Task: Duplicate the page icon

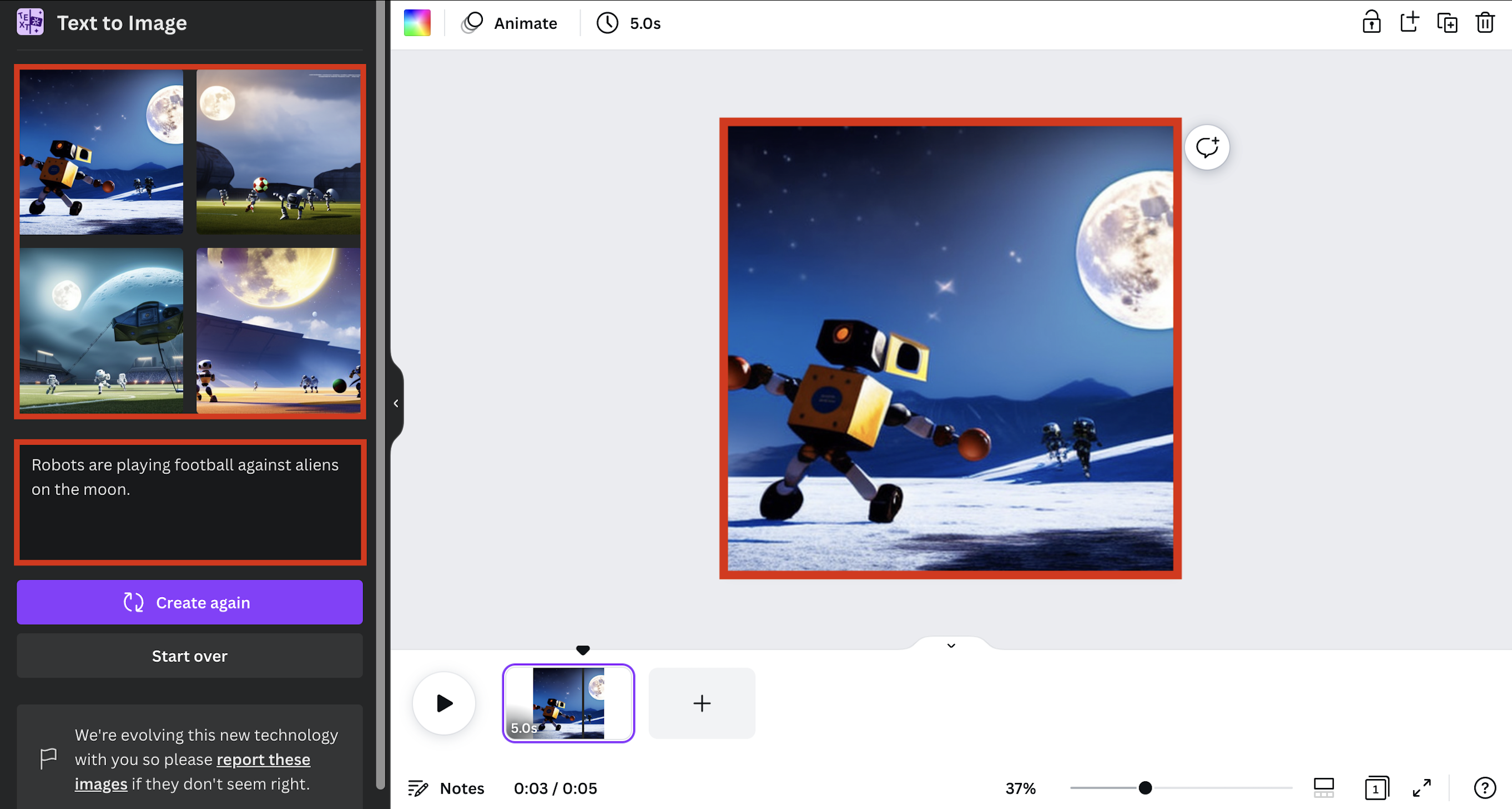Action: coord(1447,22)
